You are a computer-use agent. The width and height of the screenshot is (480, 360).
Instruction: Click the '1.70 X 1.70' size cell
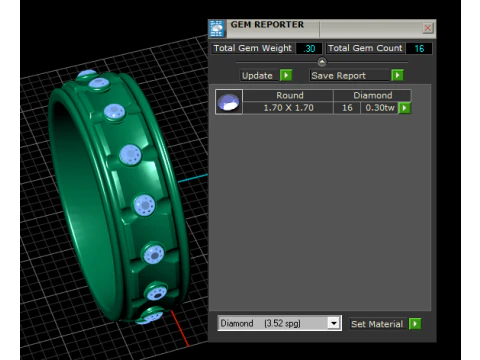[288, 108]
